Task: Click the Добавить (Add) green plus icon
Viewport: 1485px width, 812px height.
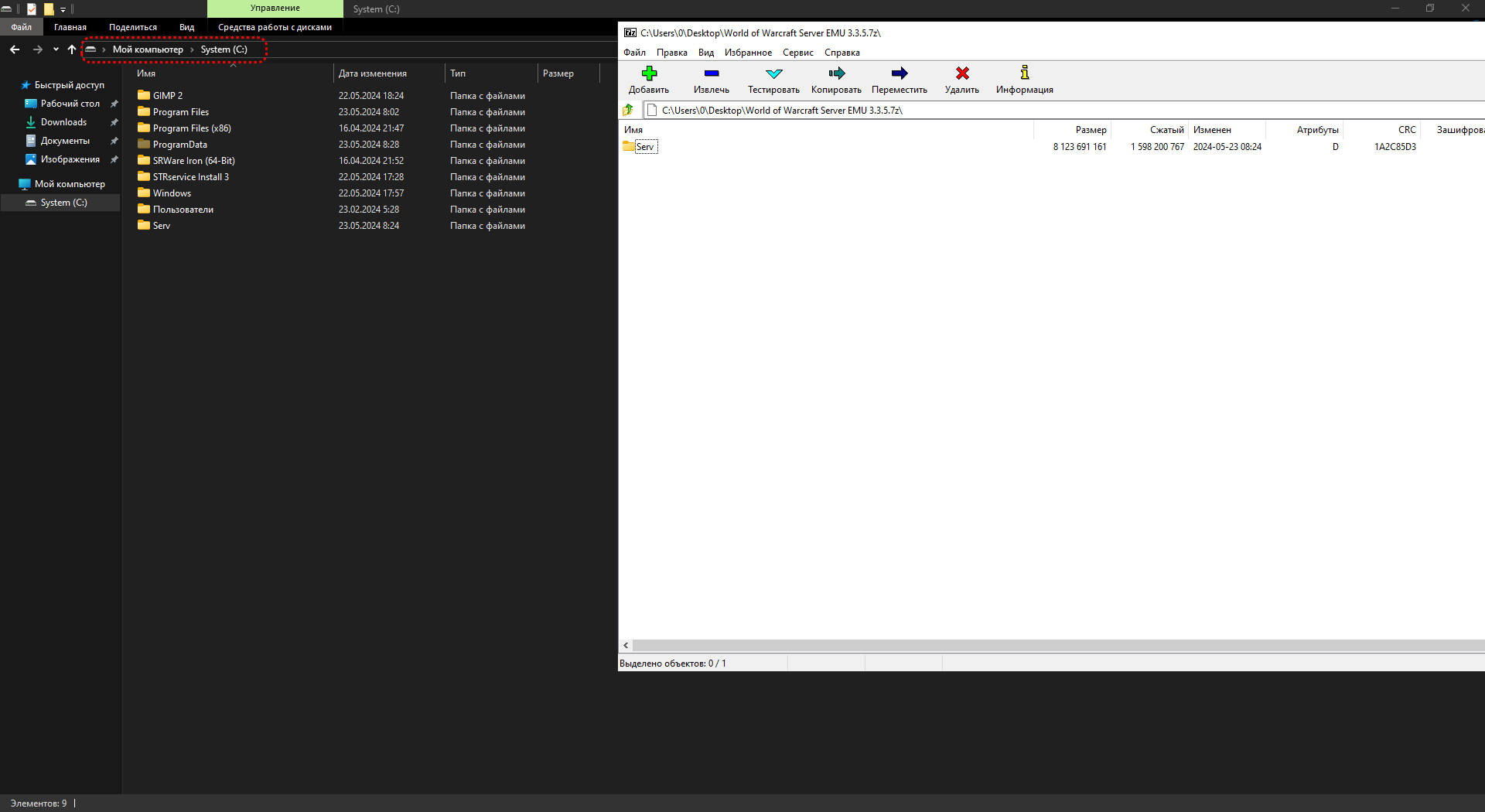Action: click(x=649, y=73)
